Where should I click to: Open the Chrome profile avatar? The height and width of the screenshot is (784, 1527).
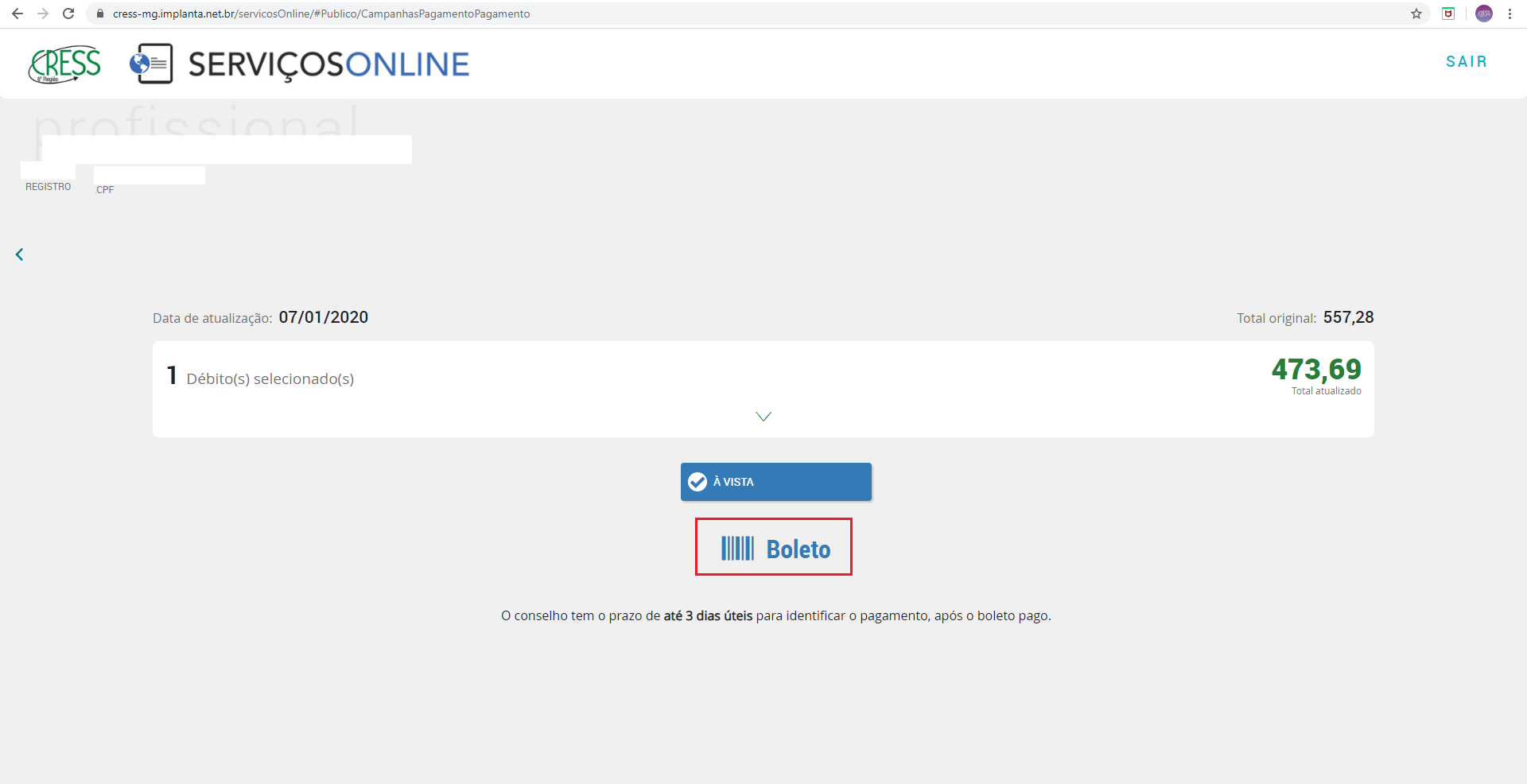click(1484, 14)
